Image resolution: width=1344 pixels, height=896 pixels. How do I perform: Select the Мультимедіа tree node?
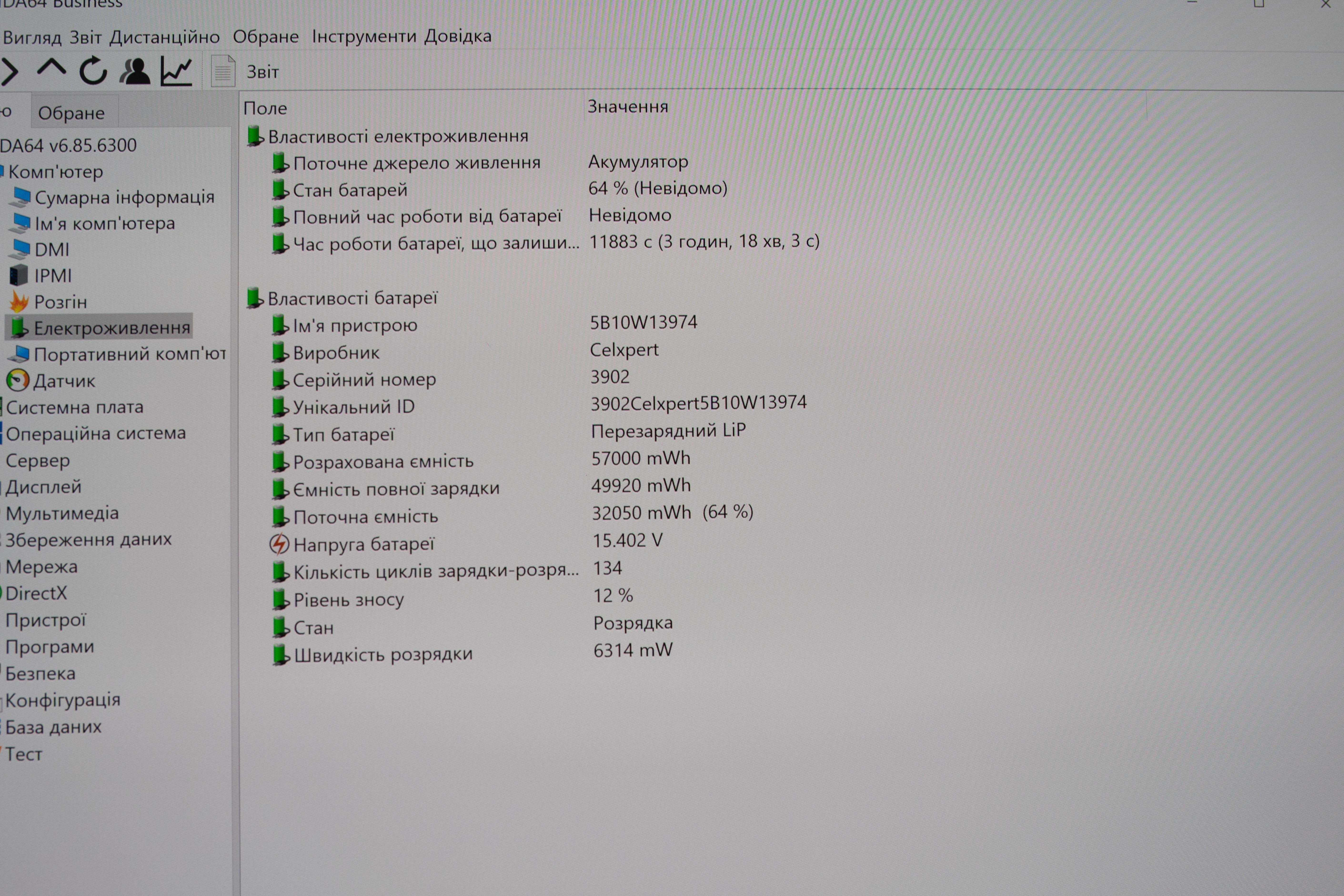[x=62, y=513]
